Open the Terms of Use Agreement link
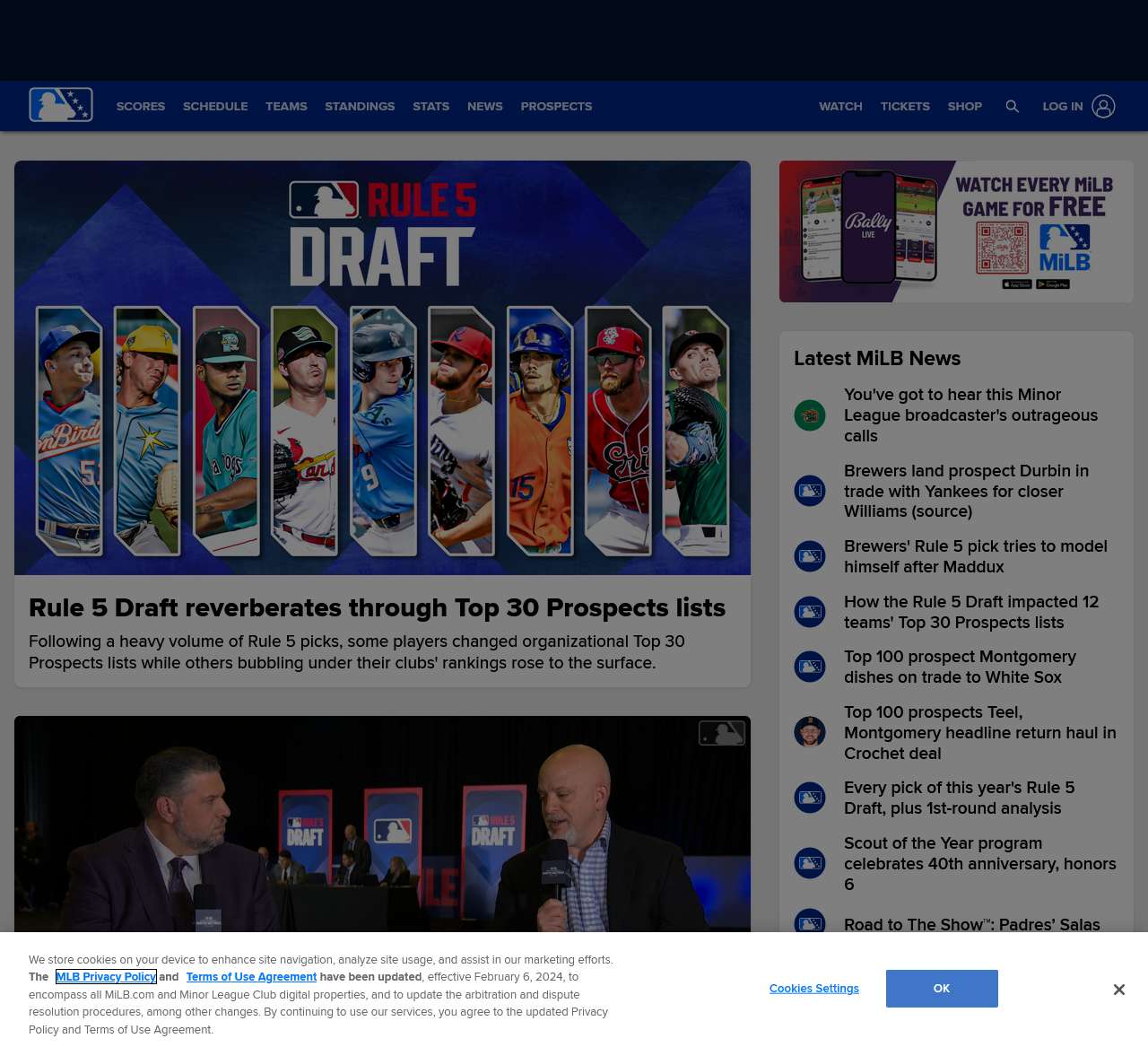 (x=251, y=977)
